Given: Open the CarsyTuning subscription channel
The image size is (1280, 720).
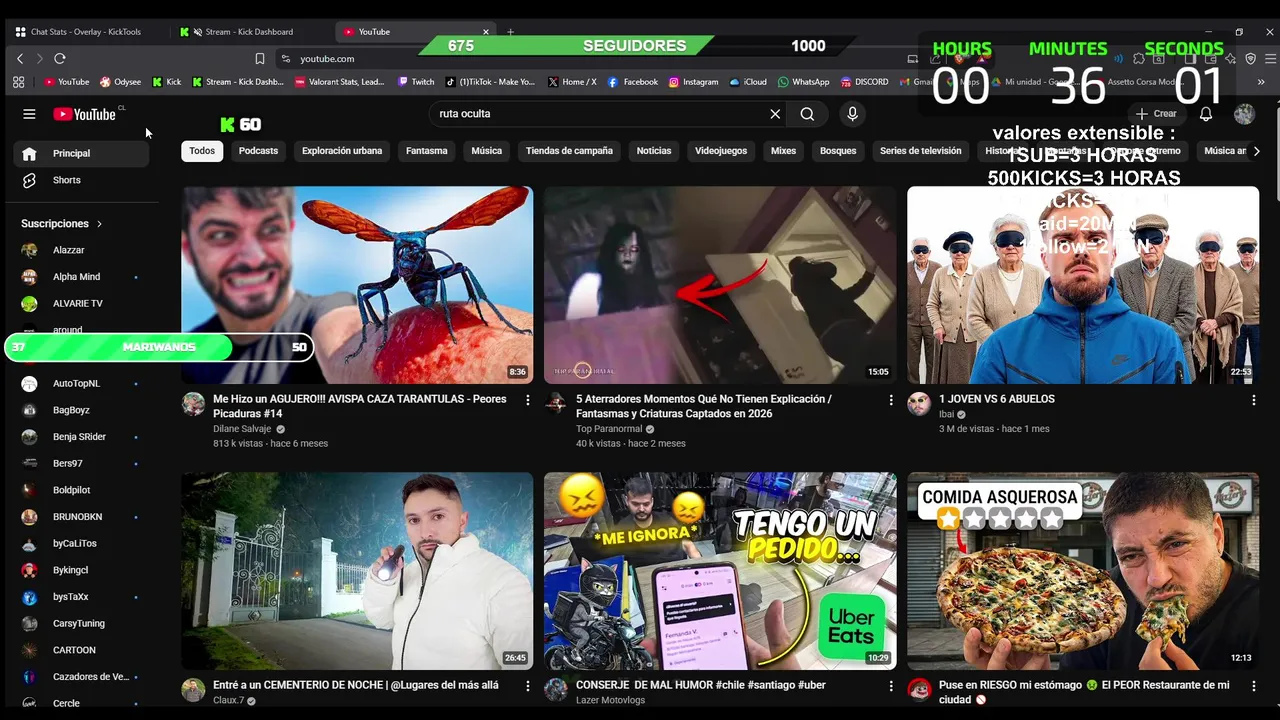Looking at the screenshot, I should pos(81,624).
